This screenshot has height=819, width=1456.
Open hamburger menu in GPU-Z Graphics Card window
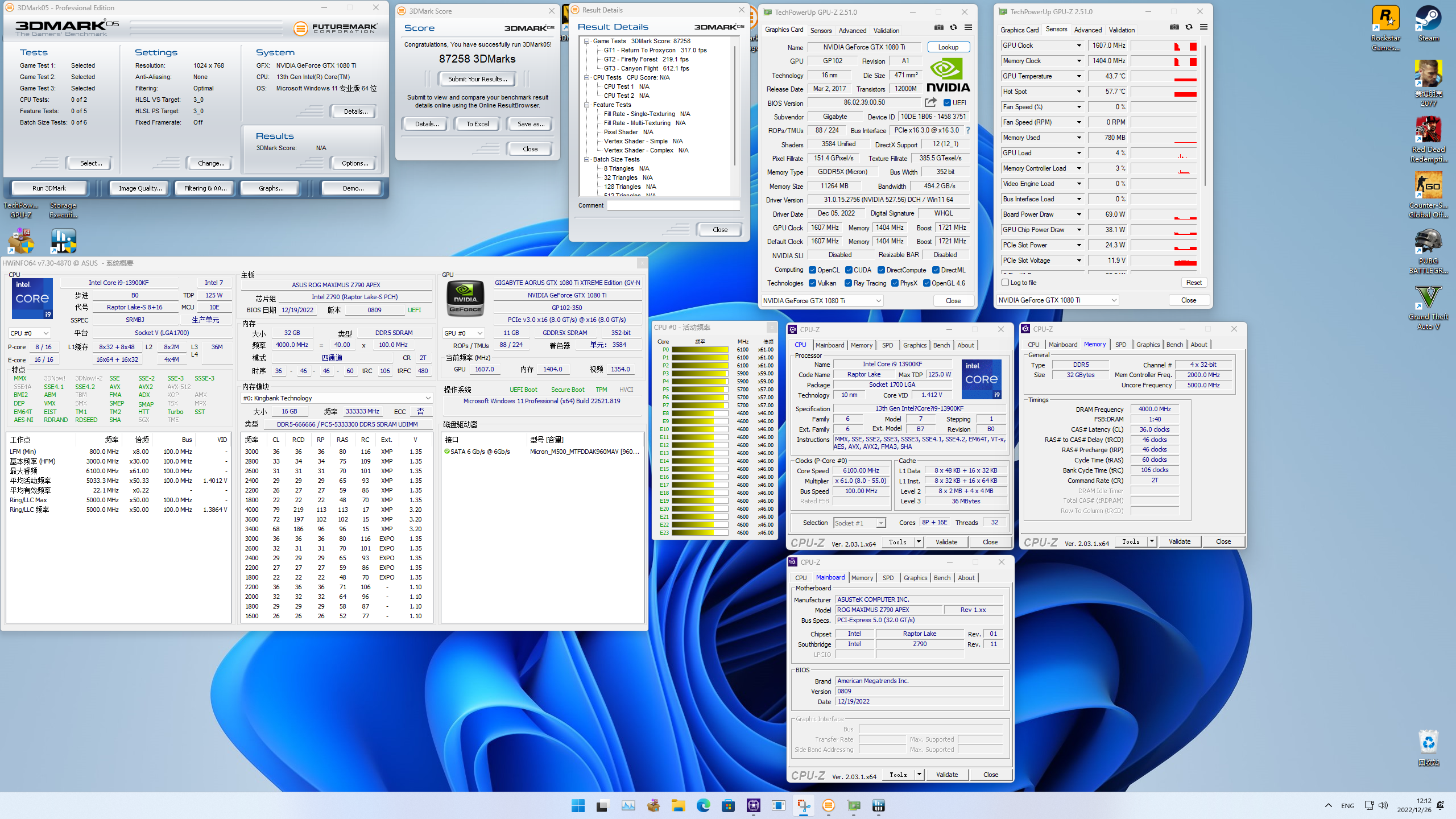(x=968, y=28)
